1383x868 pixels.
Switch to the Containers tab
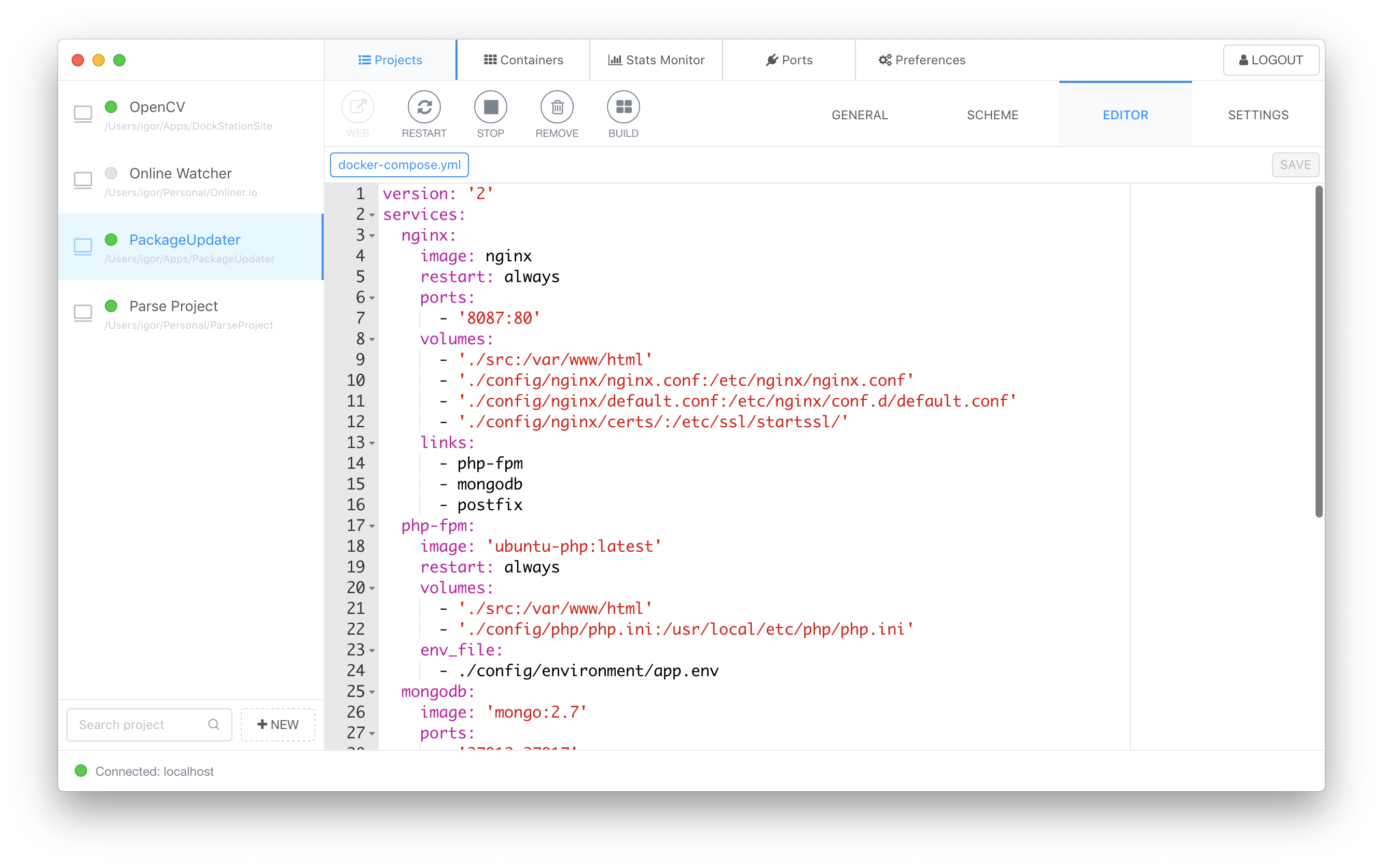click(523, 60)
